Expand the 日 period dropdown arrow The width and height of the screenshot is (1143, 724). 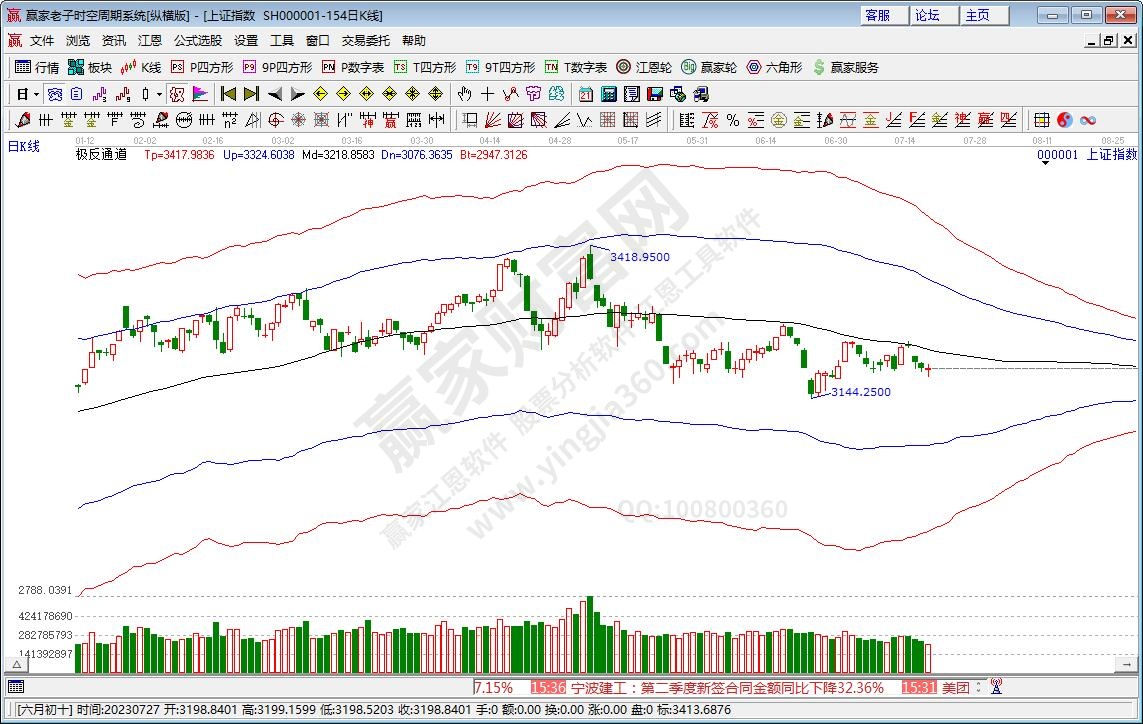pos(36,94)
